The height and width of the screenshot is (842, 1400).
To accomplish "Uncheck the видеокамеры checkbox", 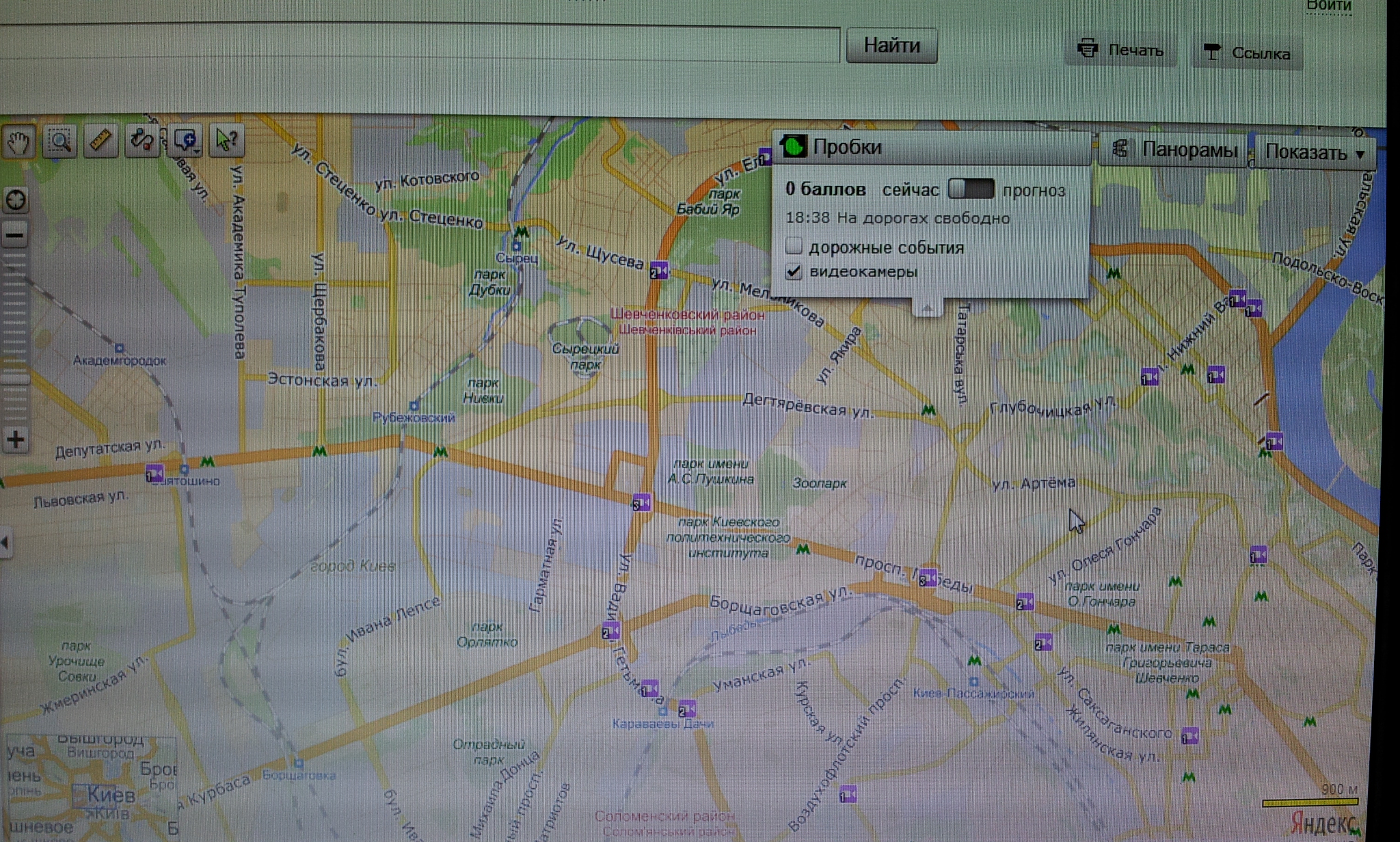I will (793, 271).
